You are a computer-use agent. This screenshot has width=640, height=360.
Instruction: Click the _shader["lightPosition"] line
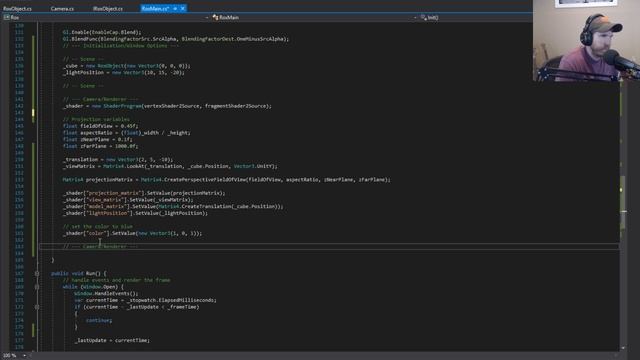coord(135,213)
